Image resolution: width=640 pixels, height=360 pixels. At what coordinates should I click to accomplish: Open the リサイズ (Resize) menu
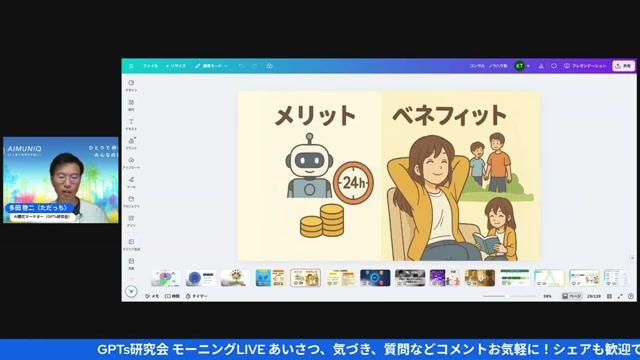pos(176,66)
